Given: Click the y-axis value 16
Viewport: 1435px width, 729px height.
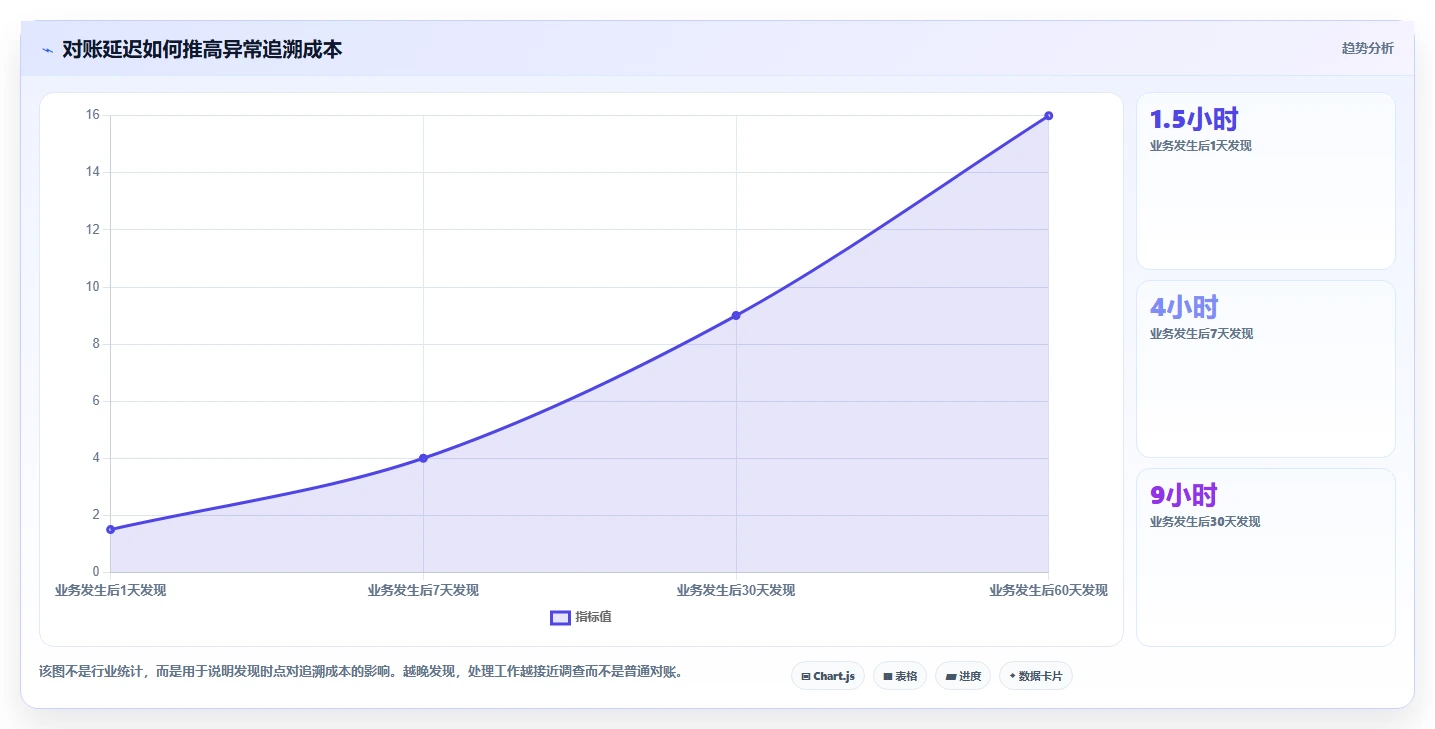Looking at the screenshot, I should tap(92, 115).
